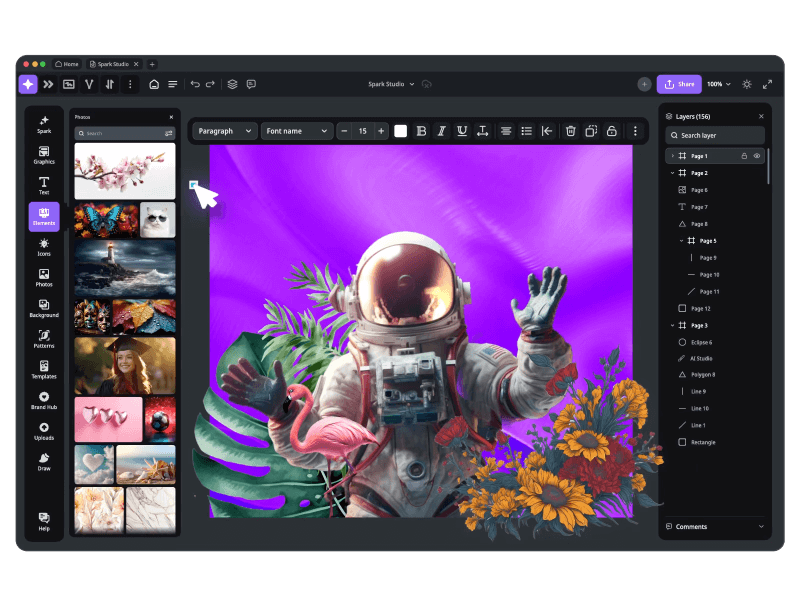Open the white text color swatch
800x600 pixels.
point(401,131)
